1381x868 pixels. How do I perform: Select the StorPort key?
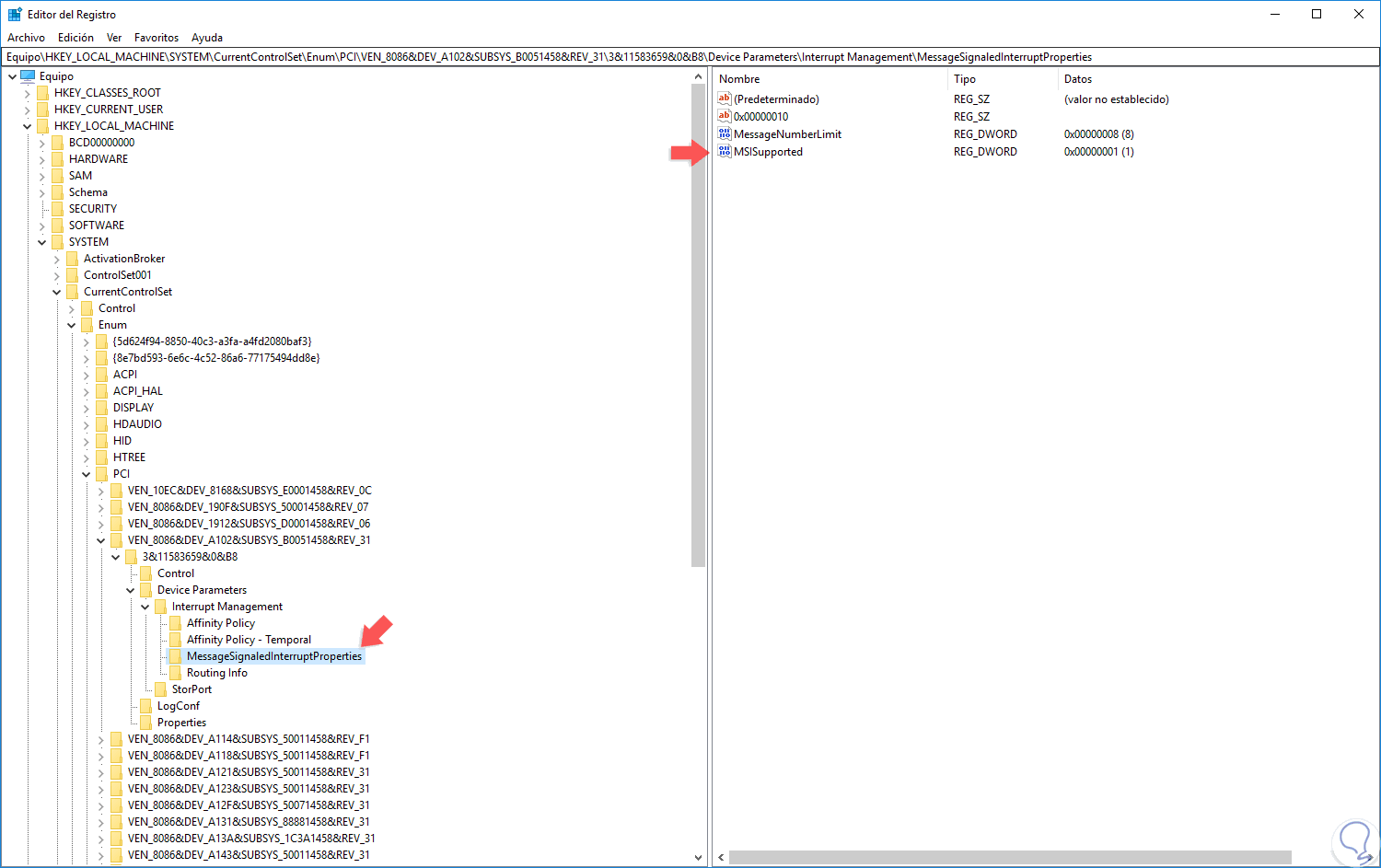[x=191, y=689]
